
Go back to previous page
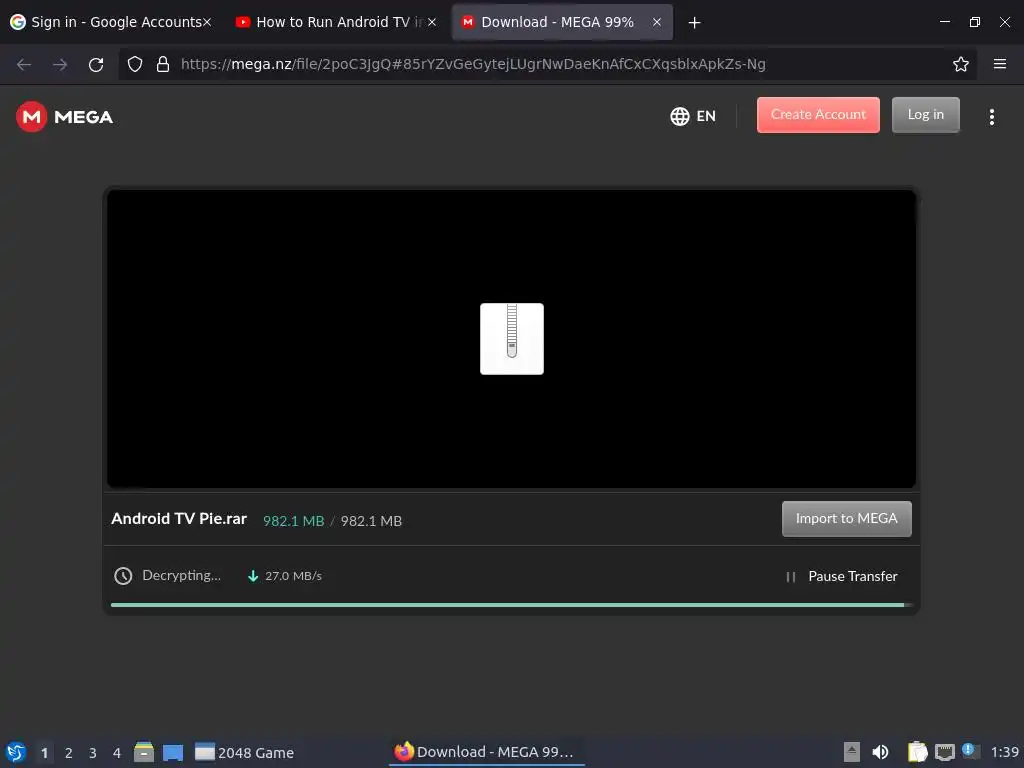(24, 64)
